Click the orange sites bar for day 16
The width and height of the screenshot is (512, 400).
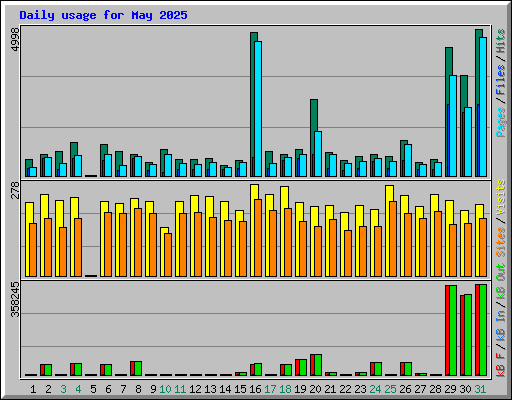point(258,238)
